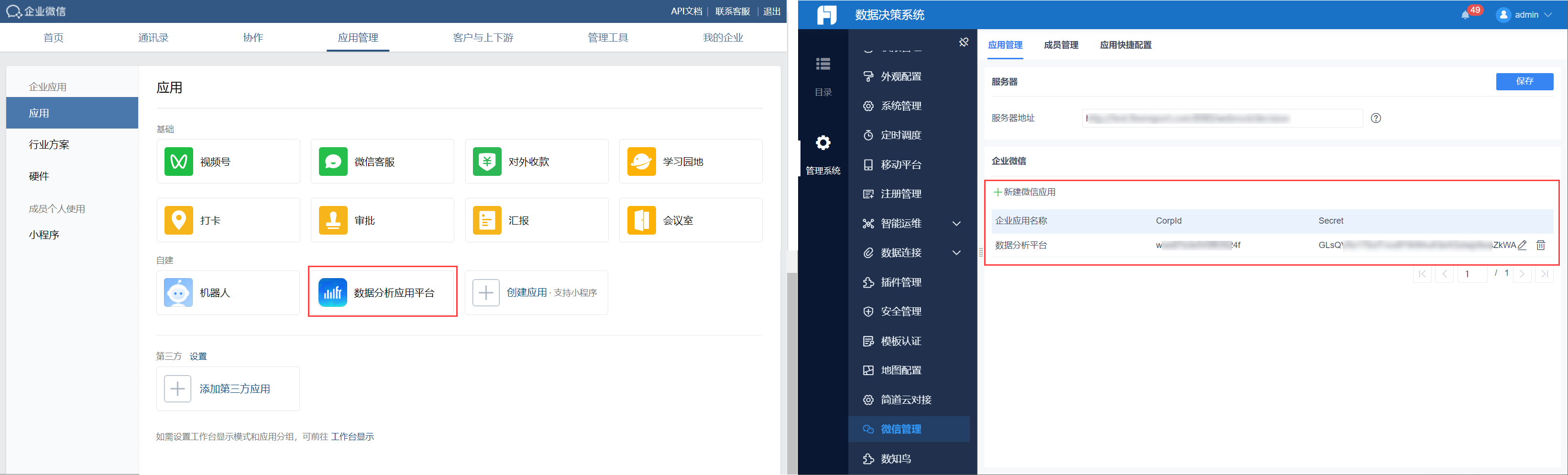Screen dimensions: 1568x475
Task: Open the 审批 app icon
Action: [x=333, y=220]
